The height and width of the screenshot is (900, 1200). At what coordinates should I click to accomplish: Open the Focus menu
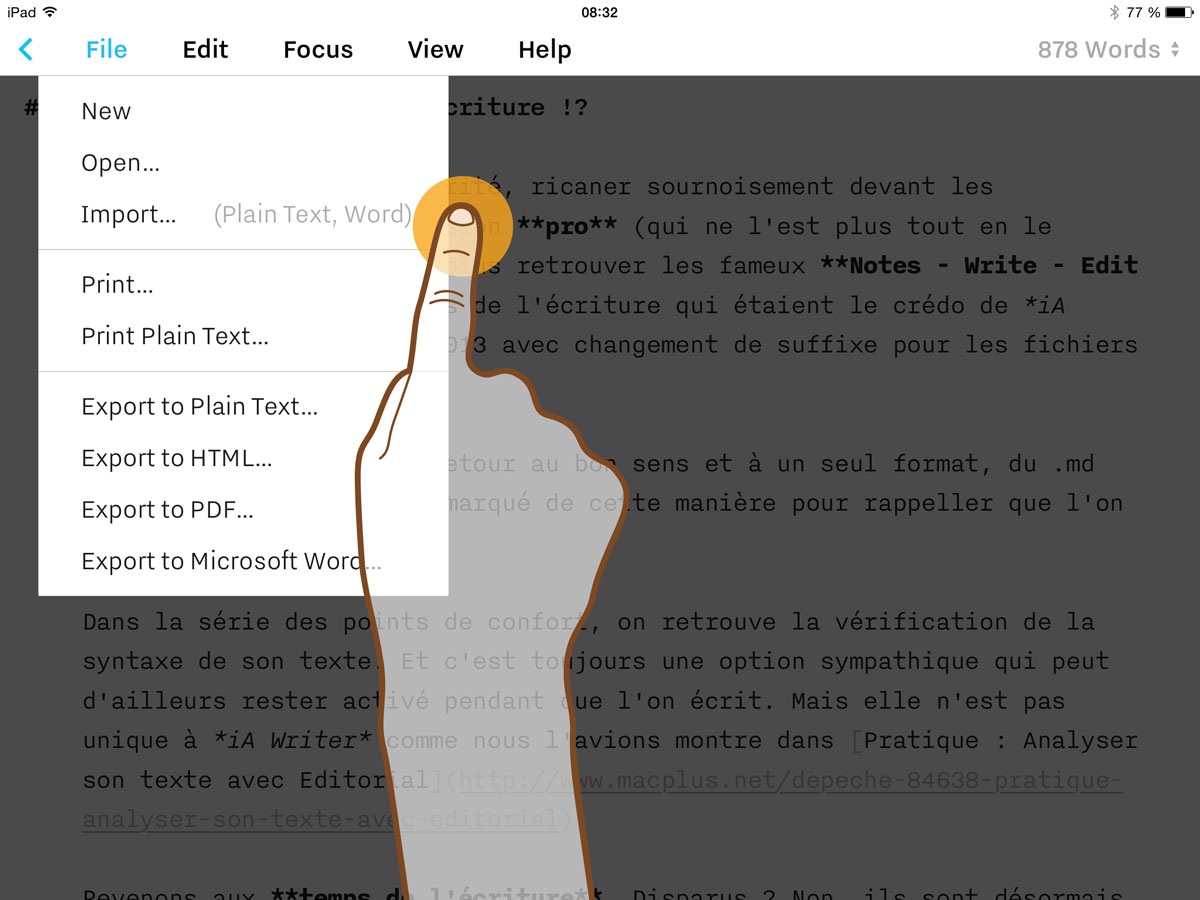coord(318,49)
